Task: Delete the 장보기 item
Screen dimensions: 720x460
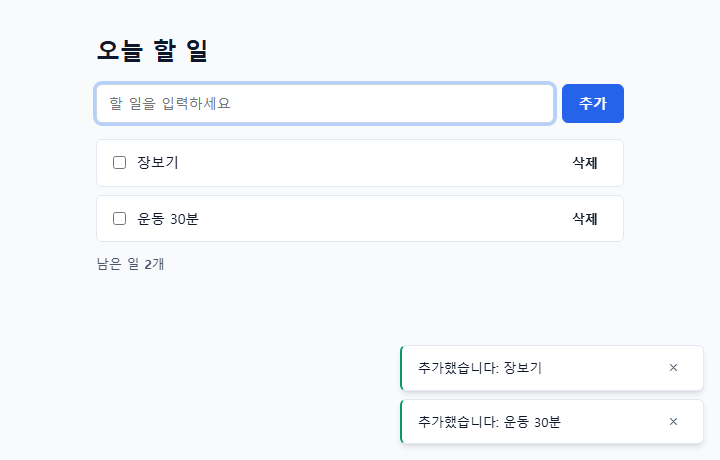Action: click(585, 163)
